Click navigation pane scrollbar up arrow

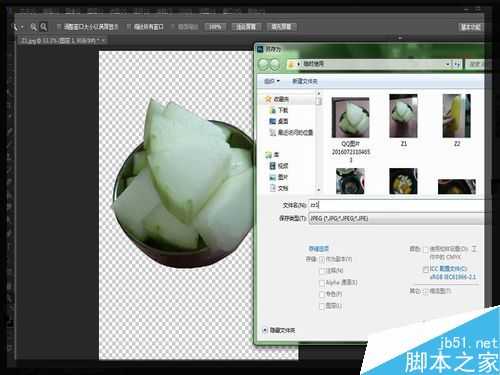point(319,93)
